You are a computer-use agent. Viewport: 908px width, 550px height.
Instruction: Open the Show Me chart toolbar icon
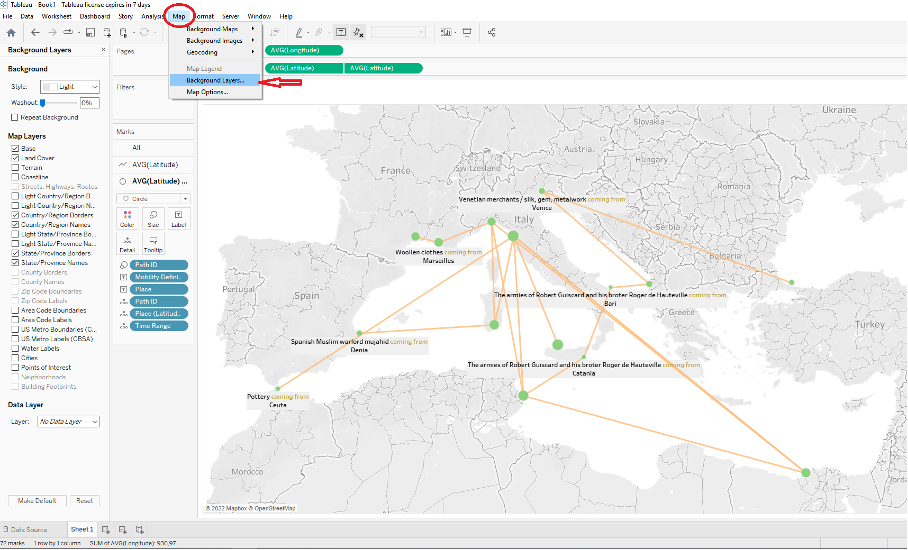[446, 32]
